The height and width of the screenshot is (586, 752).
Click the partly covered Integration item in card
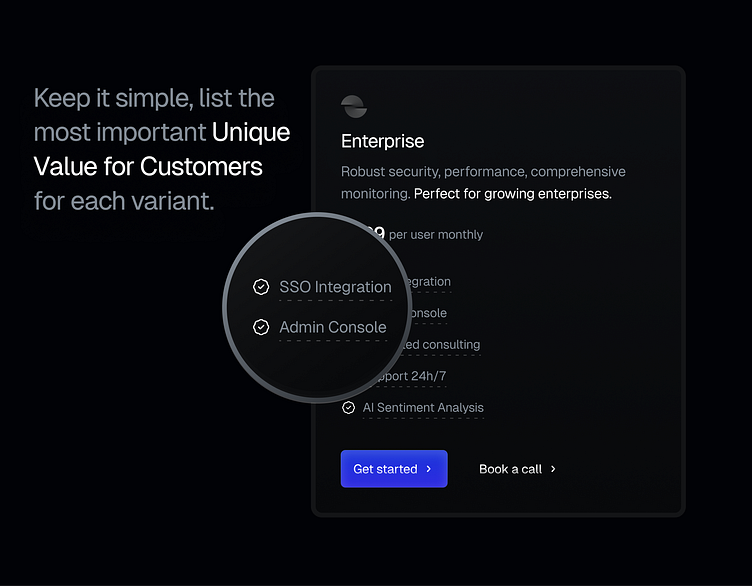coord(430,282)
